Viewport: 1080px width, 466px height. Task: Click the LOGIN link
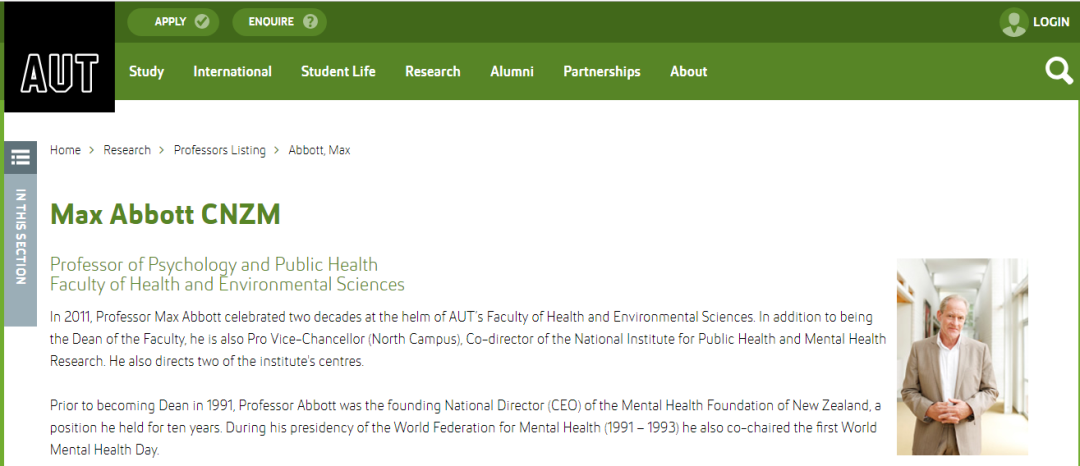point(1051,22)
